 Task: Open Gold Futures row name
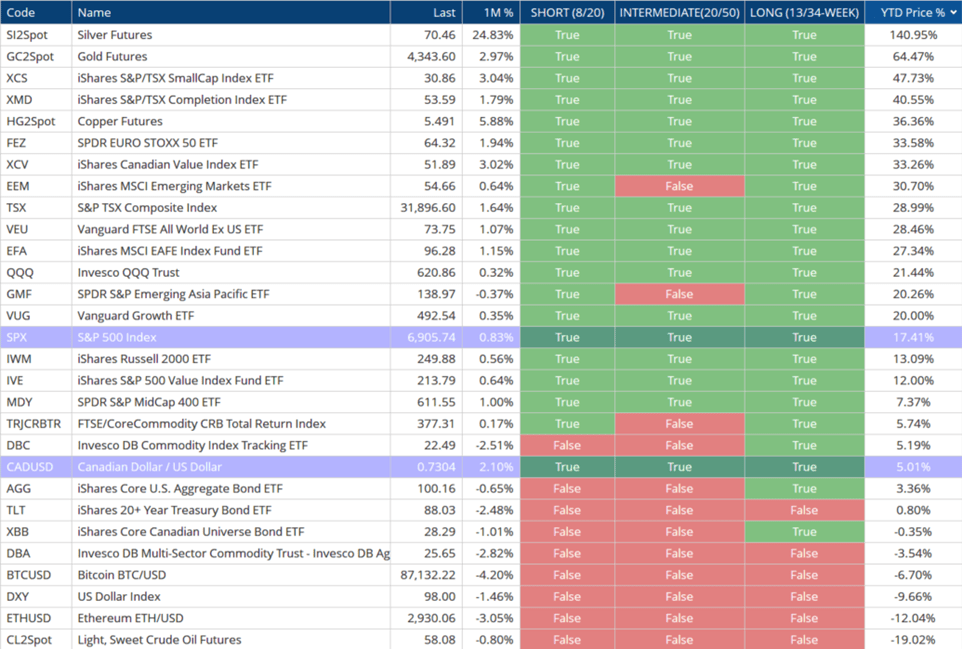112,57
